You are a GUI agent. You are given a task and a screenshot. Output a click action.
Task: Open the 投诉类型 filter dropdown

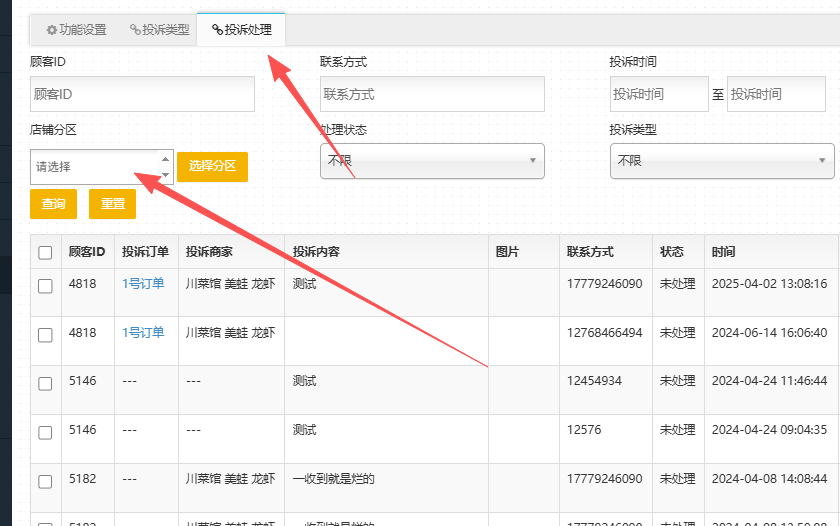(722, 161)
